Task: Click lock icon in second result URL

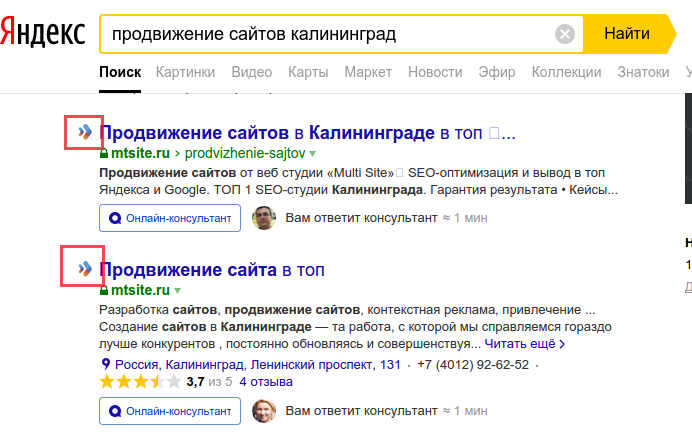Action: (x=104, y=290)
